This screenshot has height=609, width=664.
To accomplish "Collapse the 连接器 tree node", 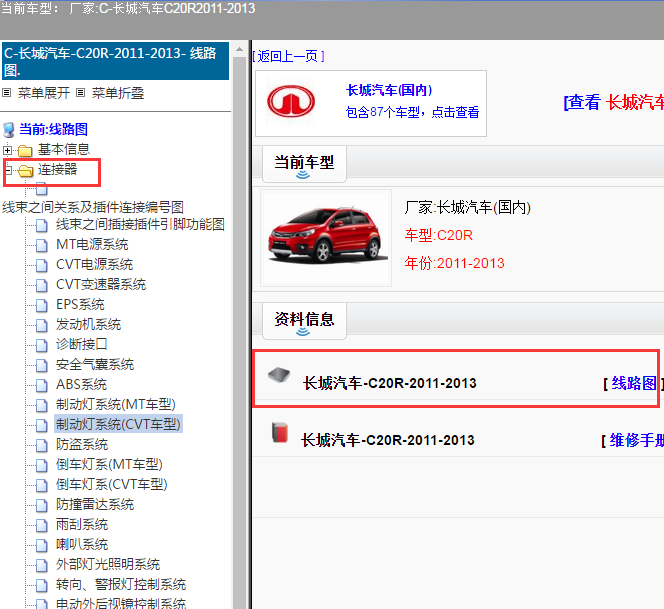I will 7,170.
